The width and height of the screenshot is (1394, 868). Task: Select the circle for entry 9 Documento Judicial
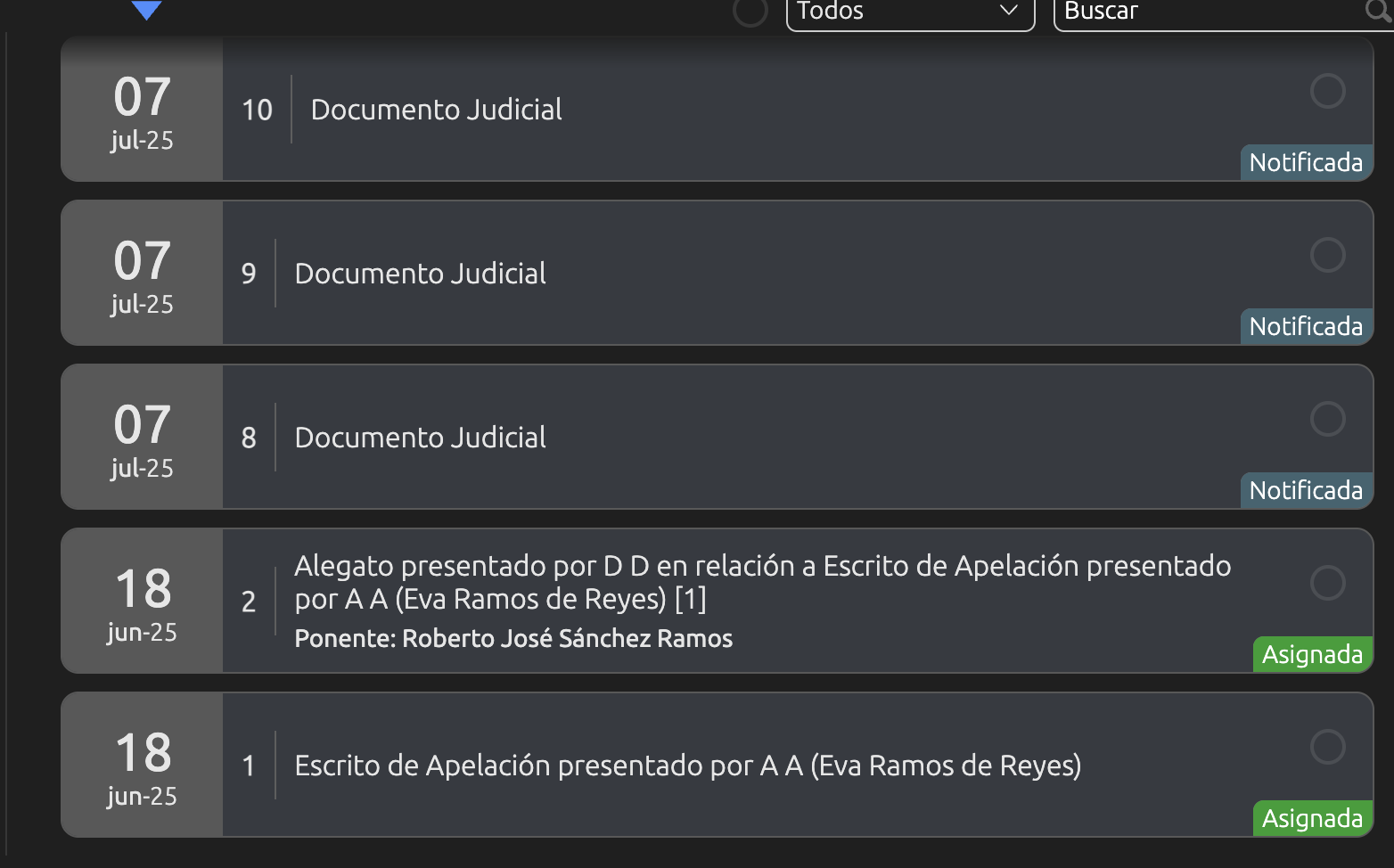point(1327,255)
